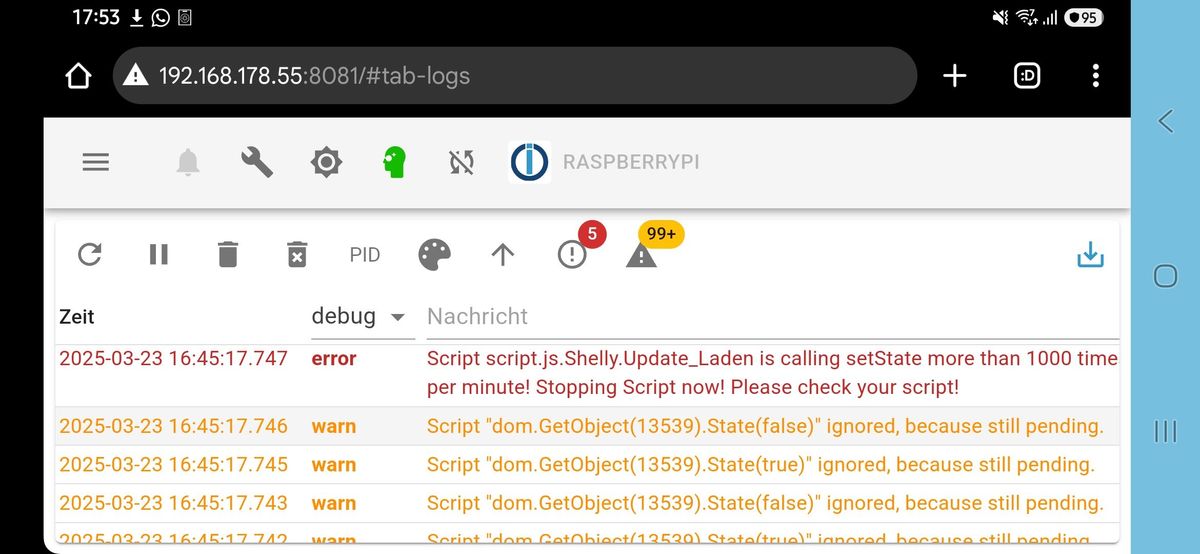Select the error log row message

coord(772,372)
